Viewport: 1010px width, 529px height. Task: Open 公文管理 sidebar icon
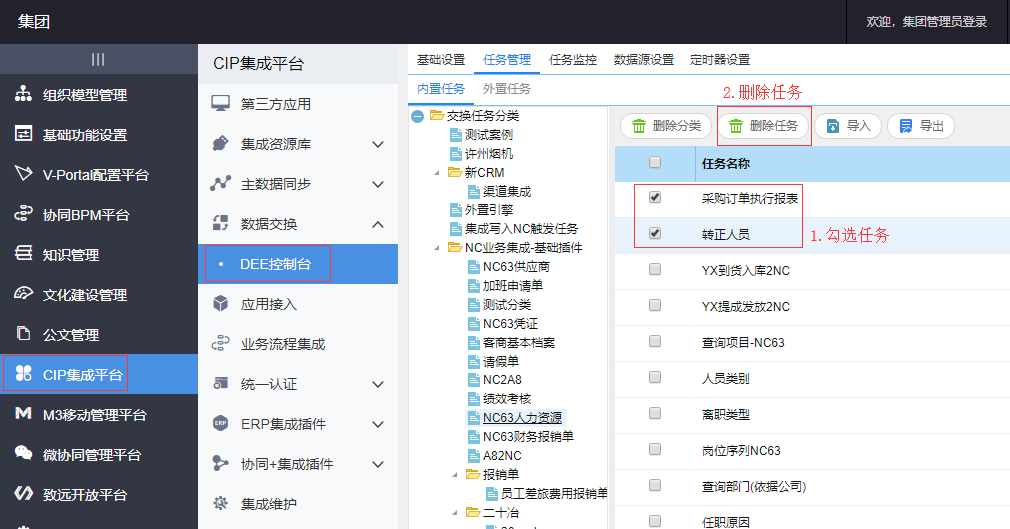[x=23, y=334]
